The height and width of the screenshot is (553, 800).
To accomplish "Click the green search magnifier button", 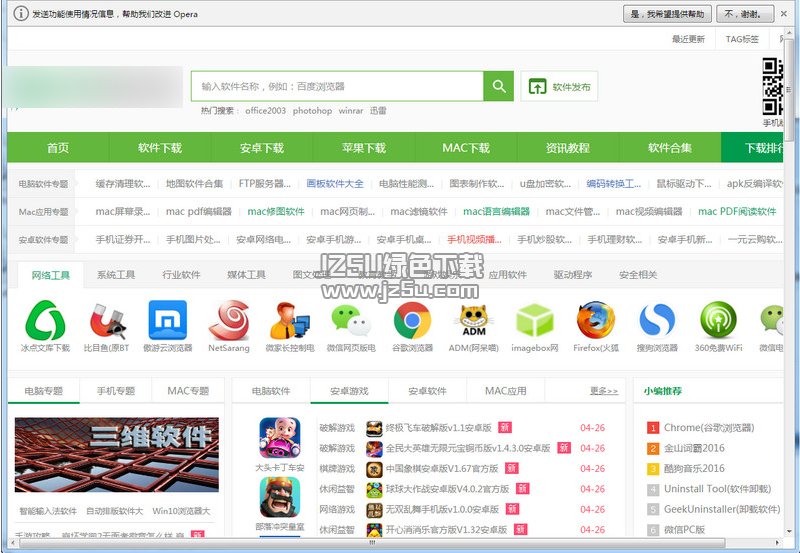I will (x=498, y=86).
